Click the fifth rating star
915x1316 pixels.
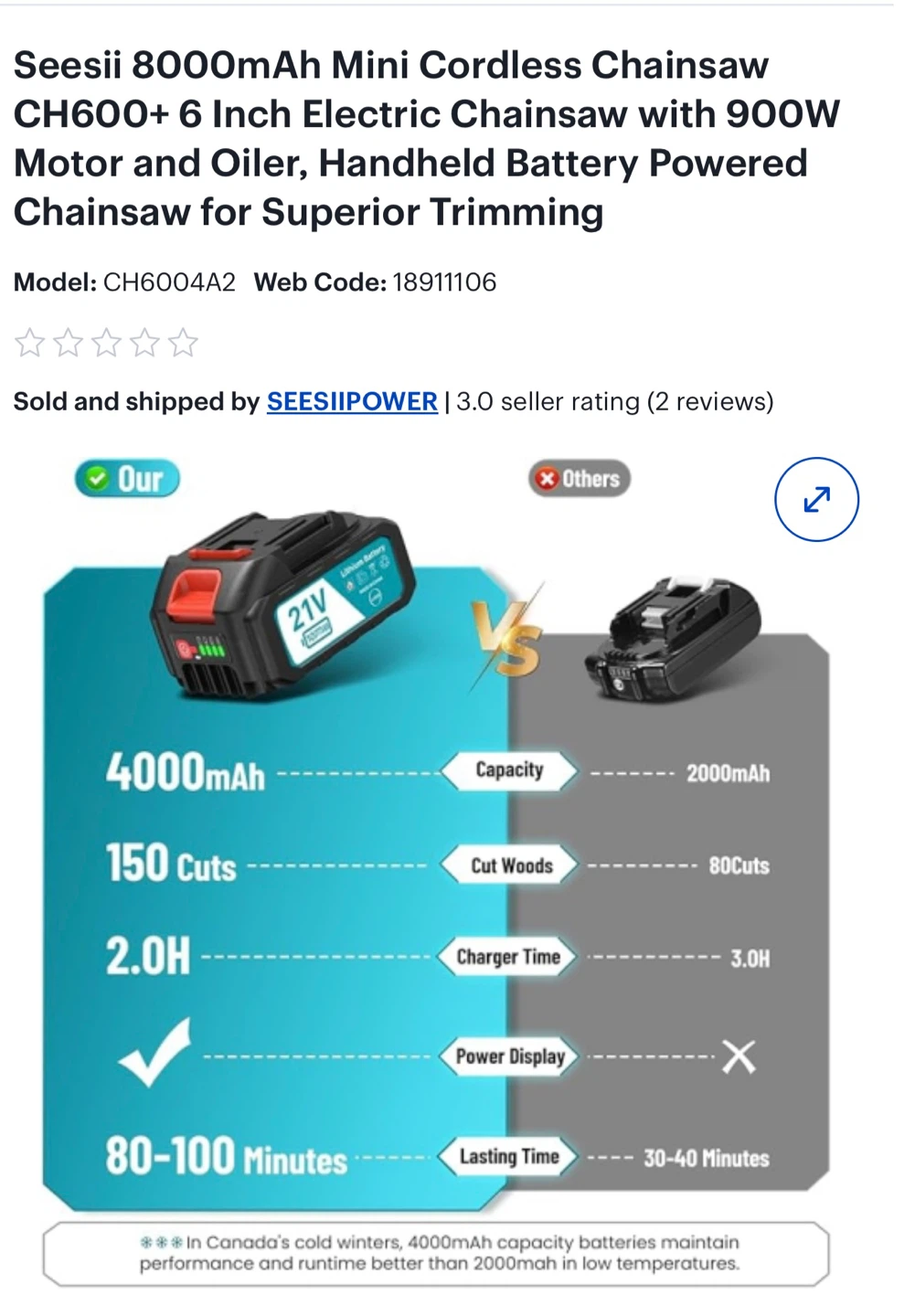pyautogui.click(x=184, y=343)
